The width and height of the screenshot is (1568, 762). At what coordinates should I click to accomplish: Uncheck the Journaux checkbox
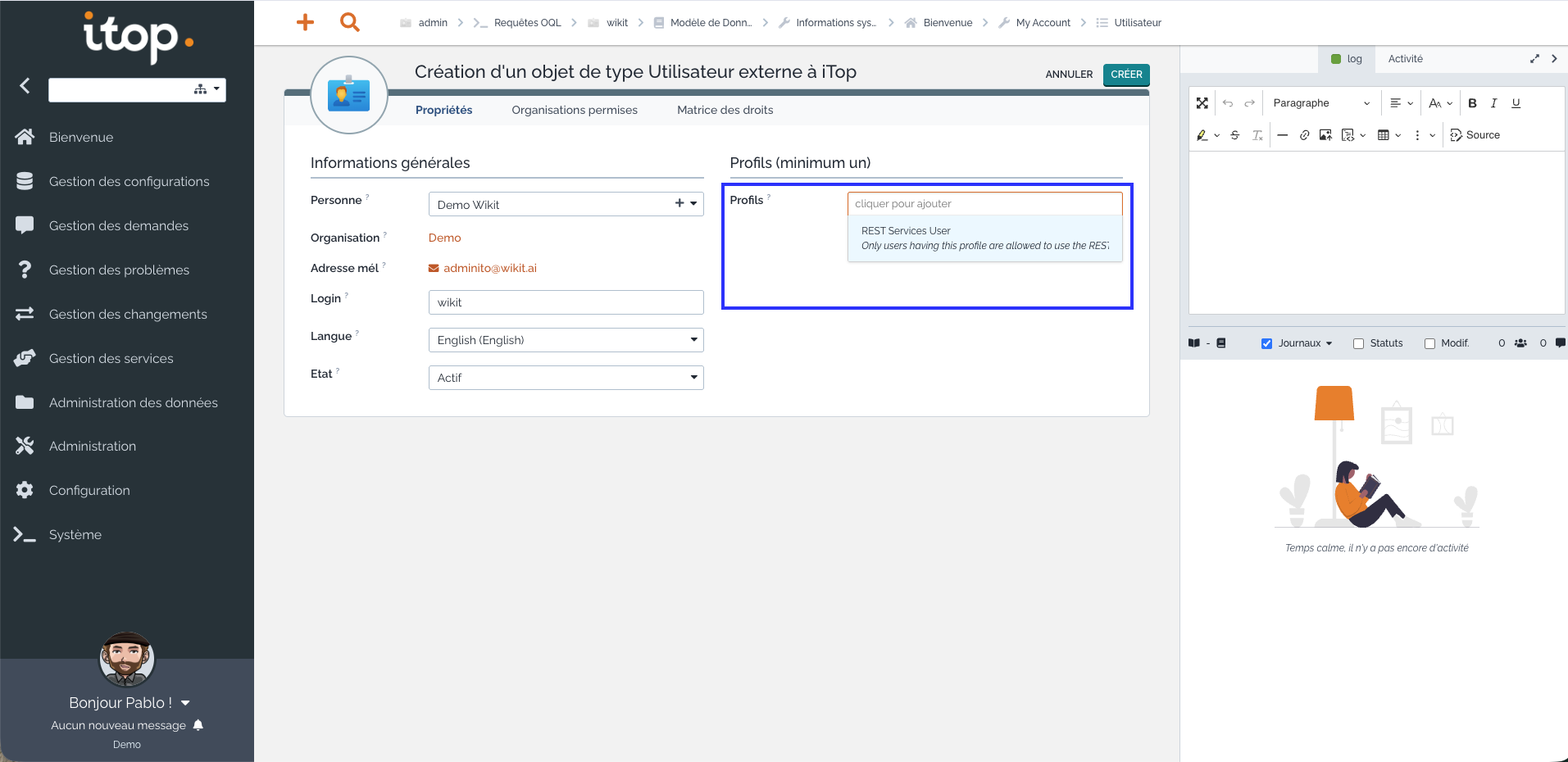[1266, 343]
